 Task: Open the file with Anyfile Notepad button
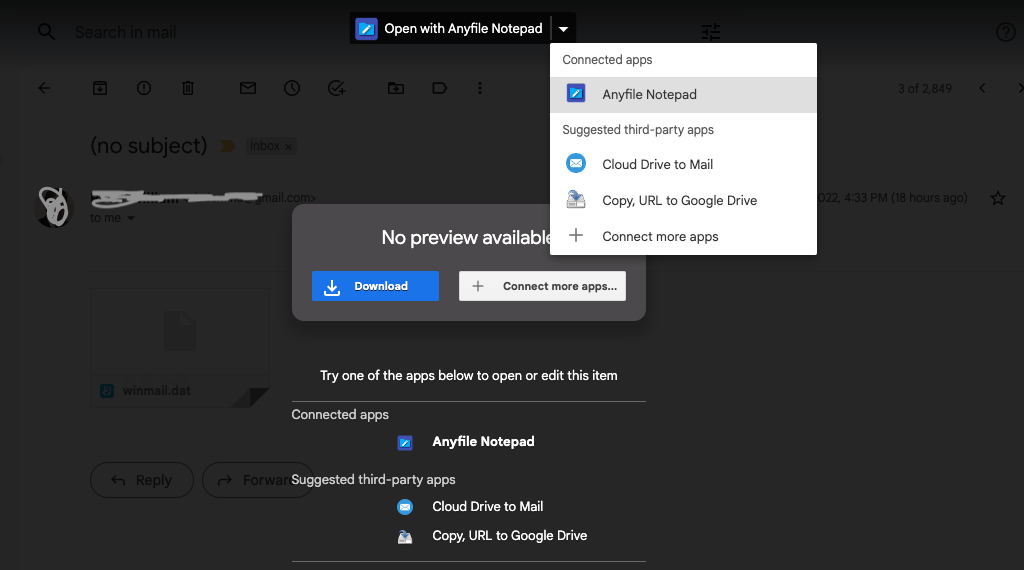click(451, 29)
